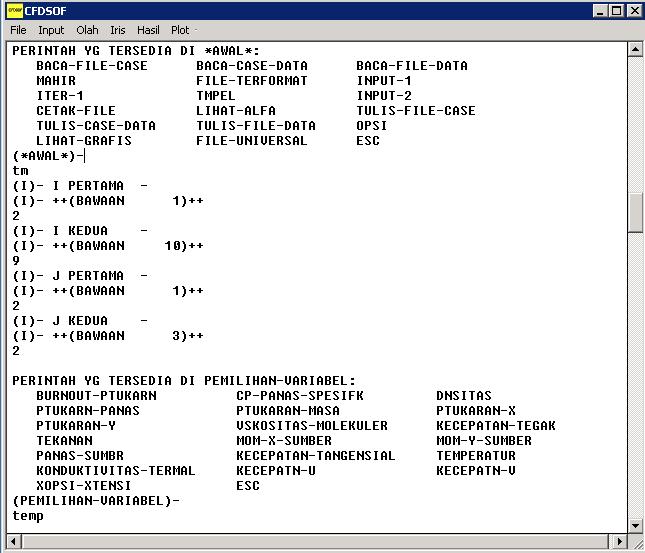Click the BACA-CASE-DATA command text

pyautogui.click(x=252, y=66)
